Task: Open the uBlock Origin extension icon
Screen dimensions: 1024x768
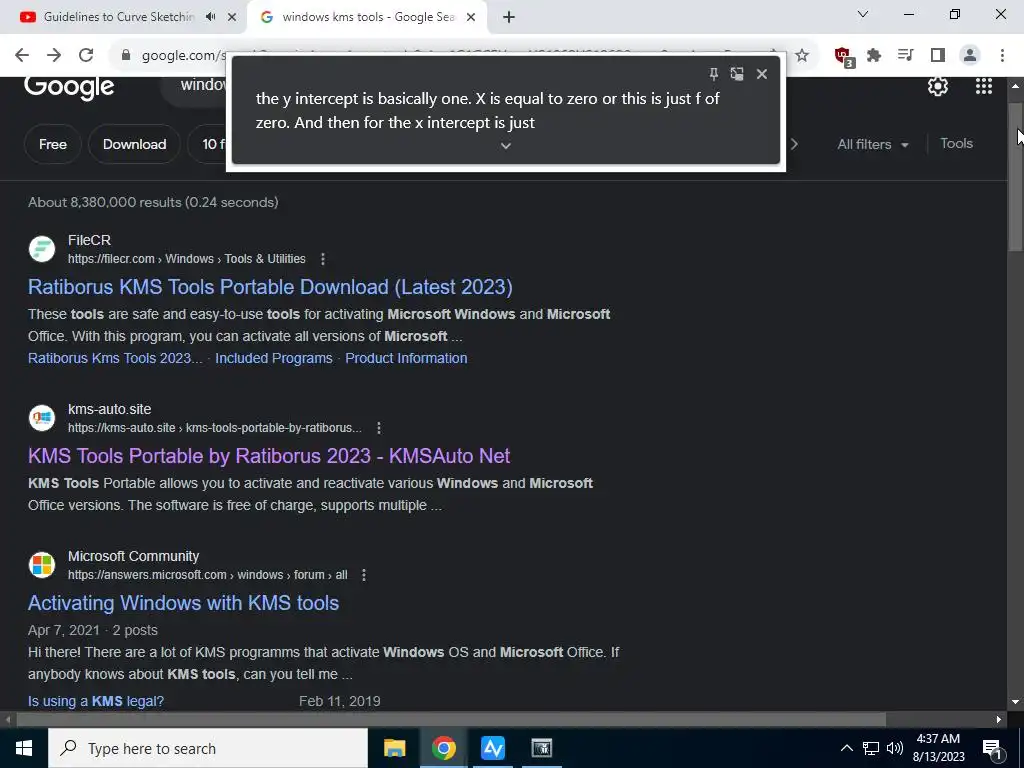Action: (843, 56)
